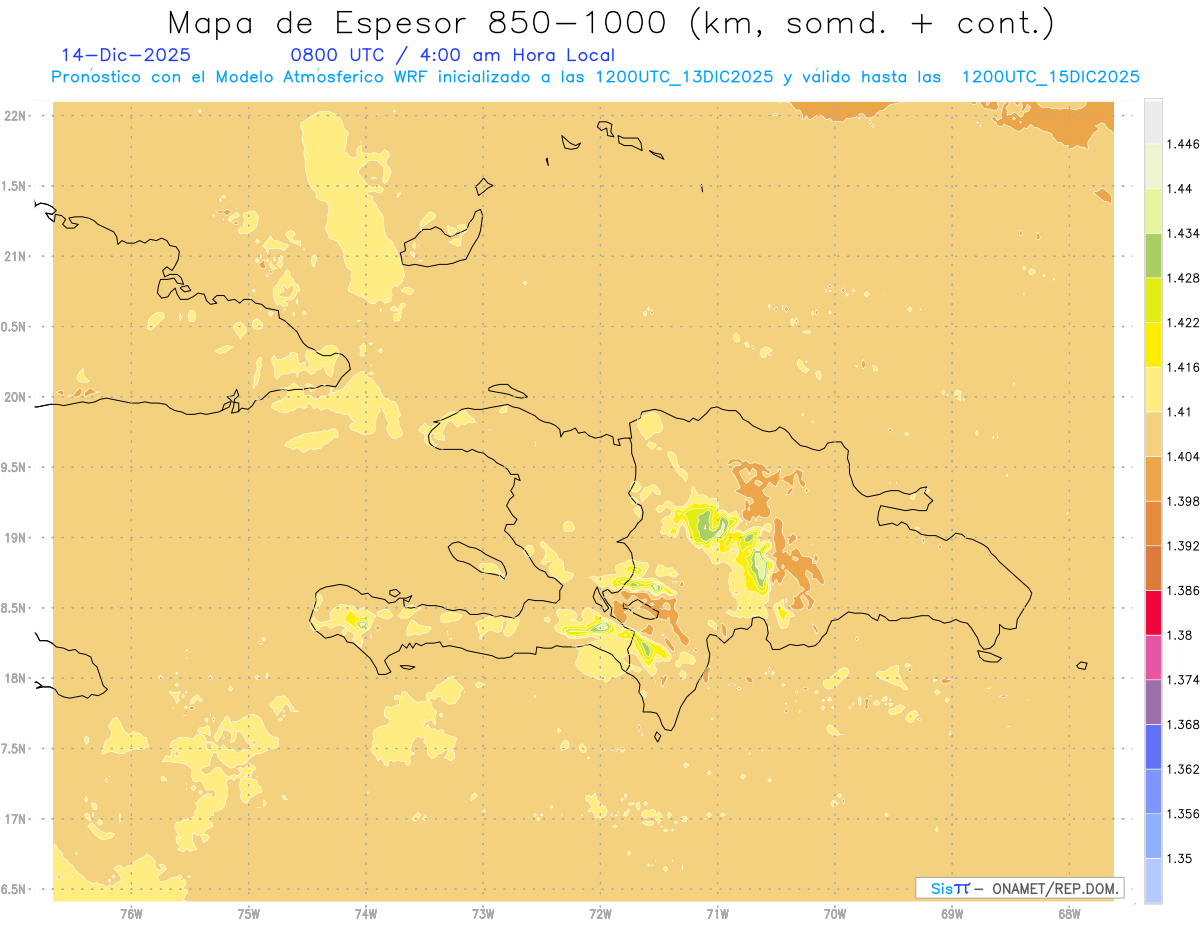The width and height of the screenshot is (1200, 927).
Task: Click the latitude label "17N"
Action: [16, 819]
